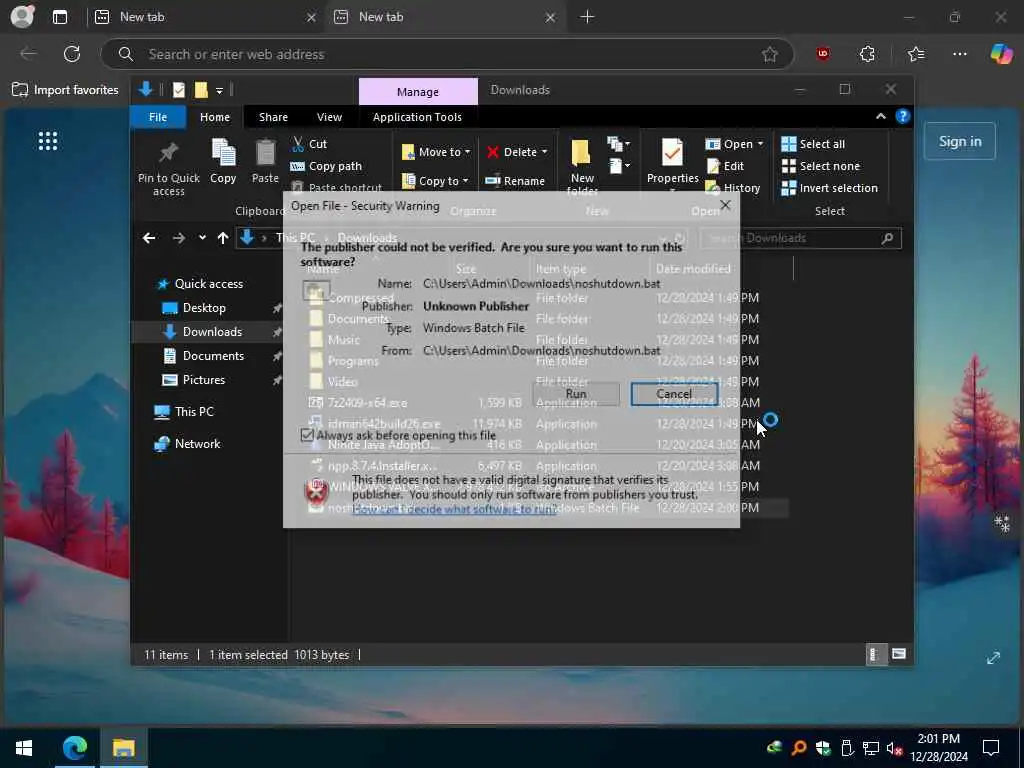The height and width of the screenshot is (768, 1024).
Task: Open the View ribbon tab
Action: [x=329, y=117]
